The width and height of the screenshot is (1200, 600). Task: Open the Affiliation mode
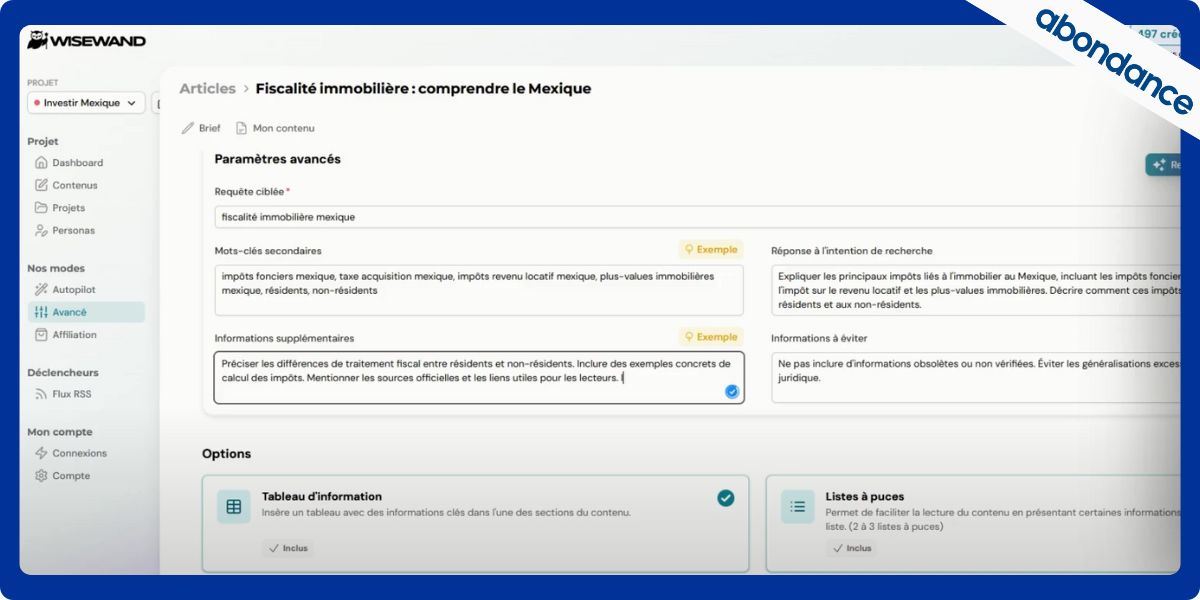click(74, 335)
